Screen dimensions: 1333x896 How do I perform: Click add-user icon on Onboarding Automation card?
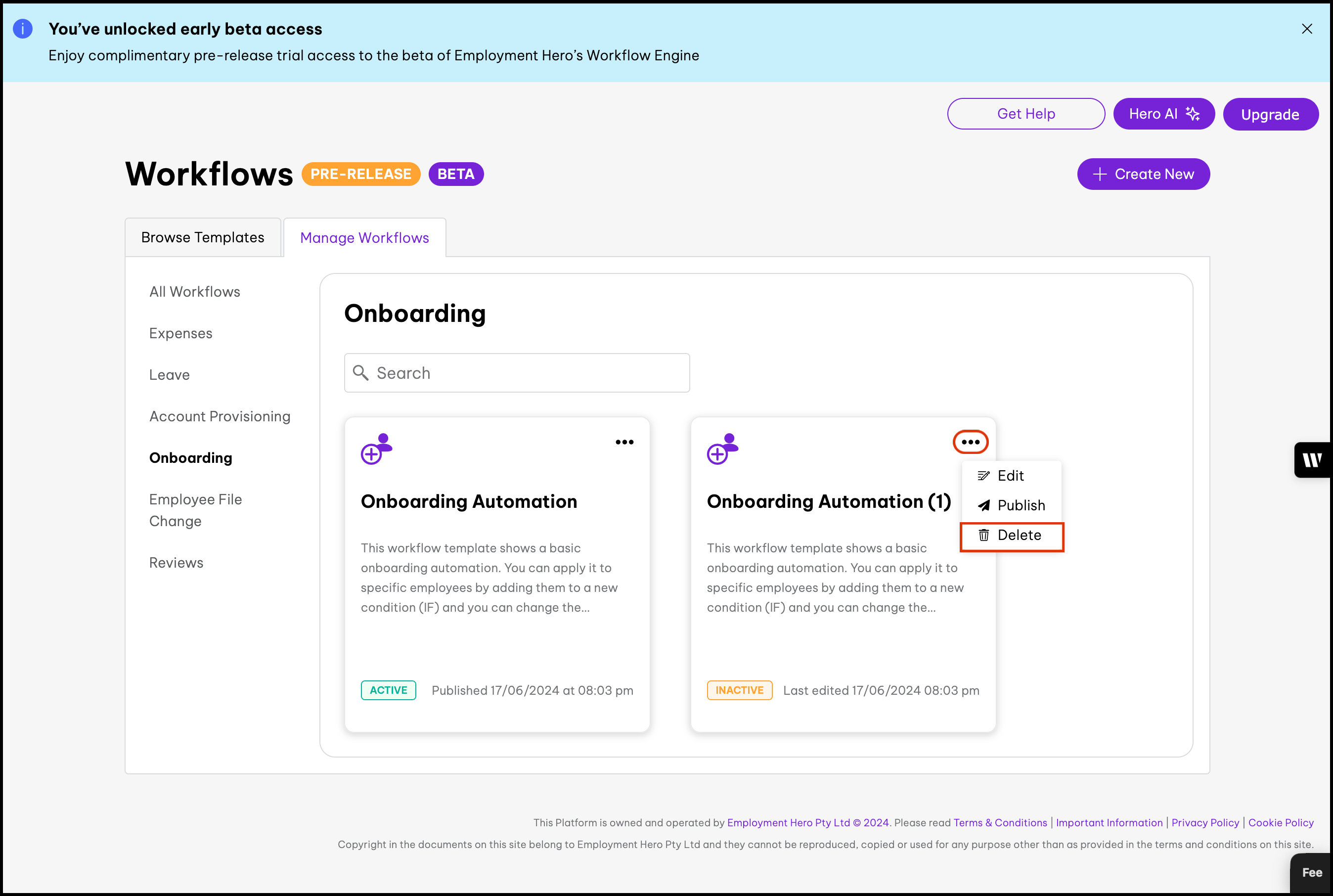377,448
